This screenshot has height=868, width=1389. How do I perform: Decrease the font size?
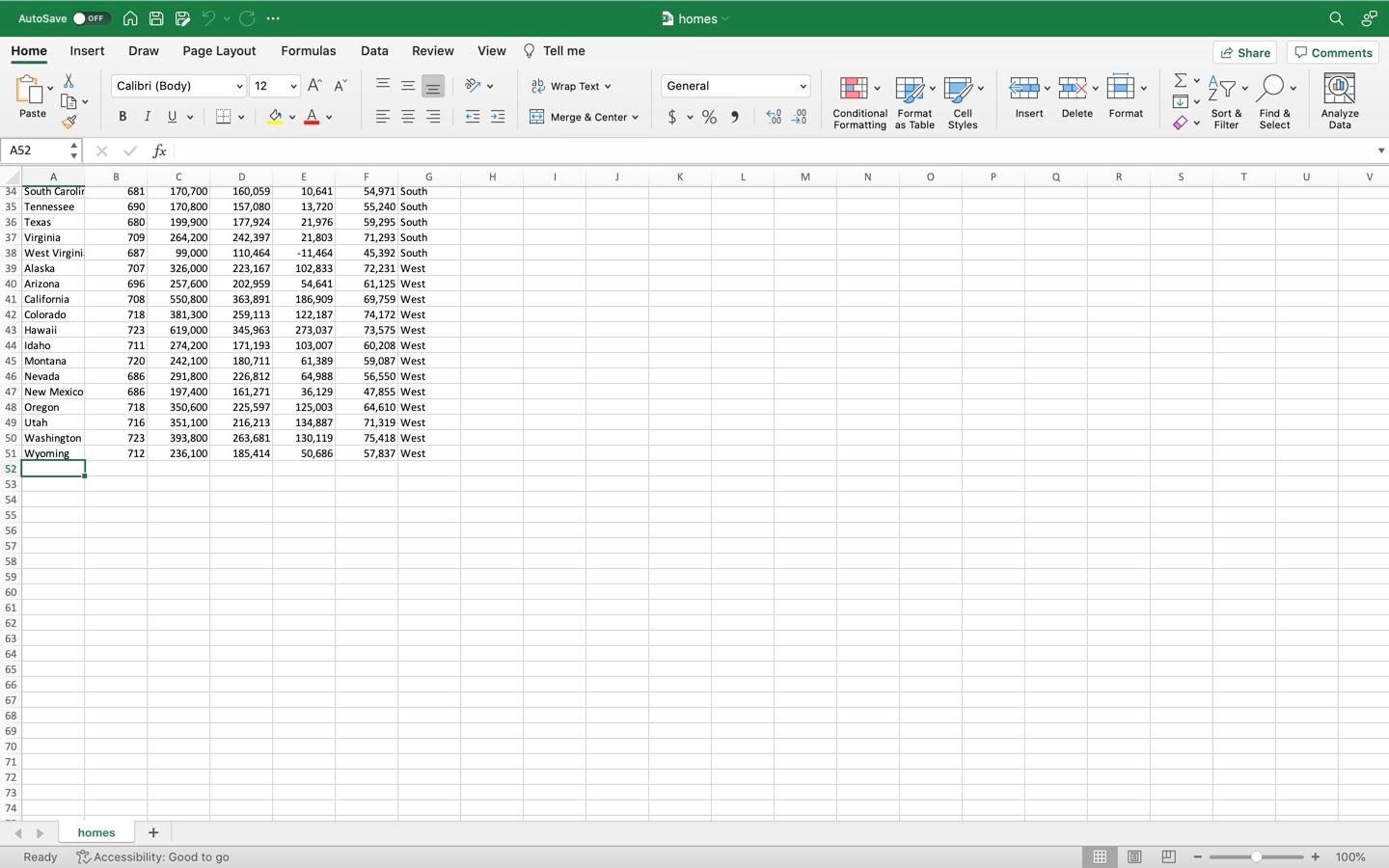point(340,86)
